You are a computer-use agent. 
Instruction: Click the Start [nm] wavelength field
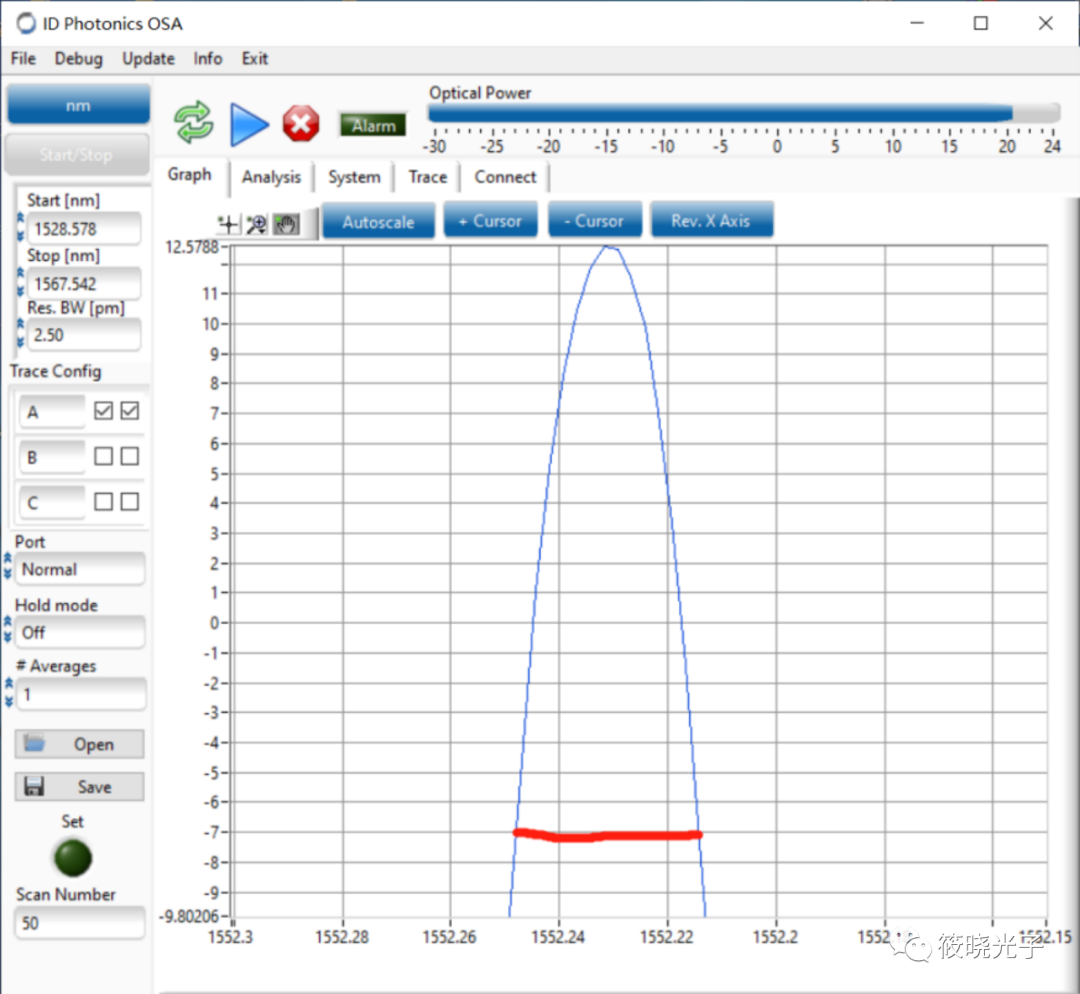(82, 228)
